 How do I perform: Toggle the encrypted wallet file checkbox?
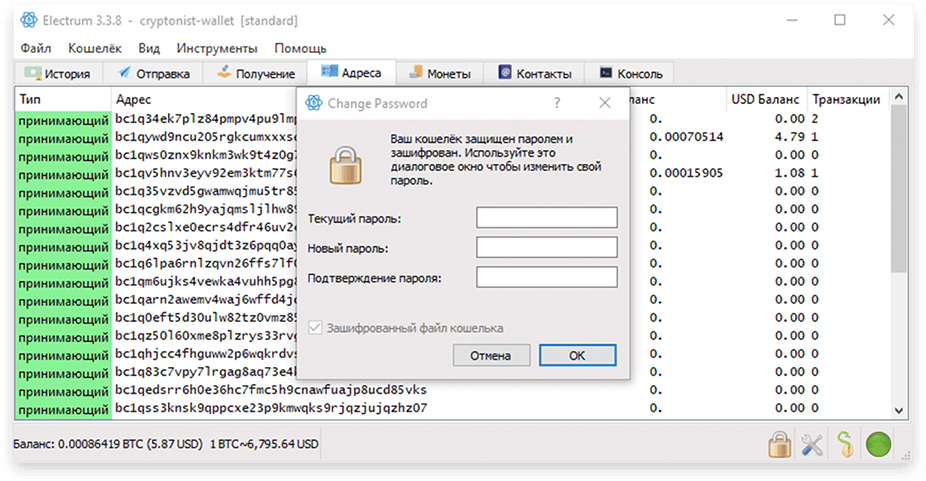tap(315, 327)
